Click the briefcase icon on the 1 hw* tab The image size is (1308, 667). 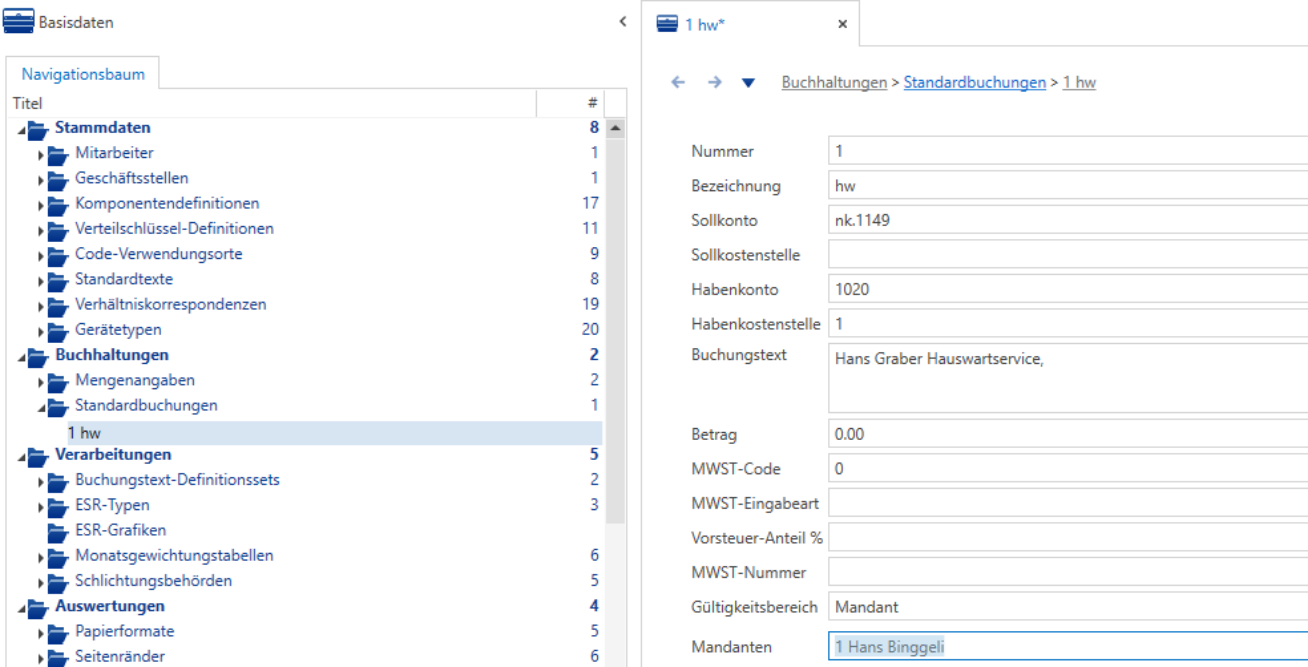pyautogui.click(x=667, y=24)
